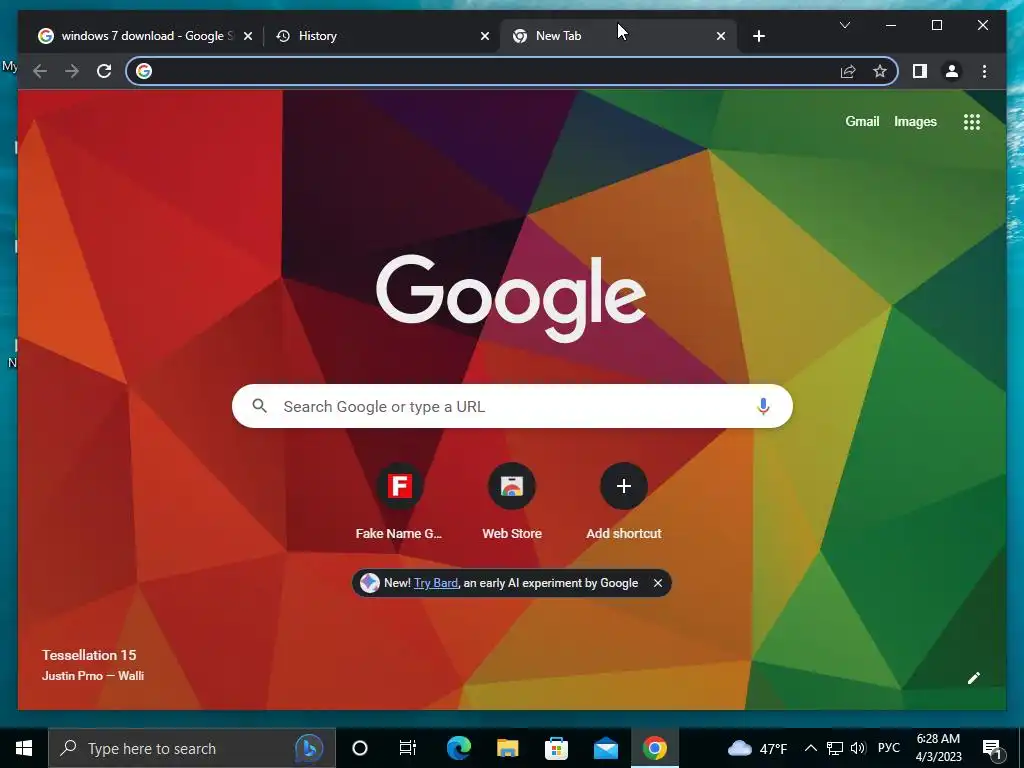Open the Gmail link
1024x768 pixels.
click(862, 121)
